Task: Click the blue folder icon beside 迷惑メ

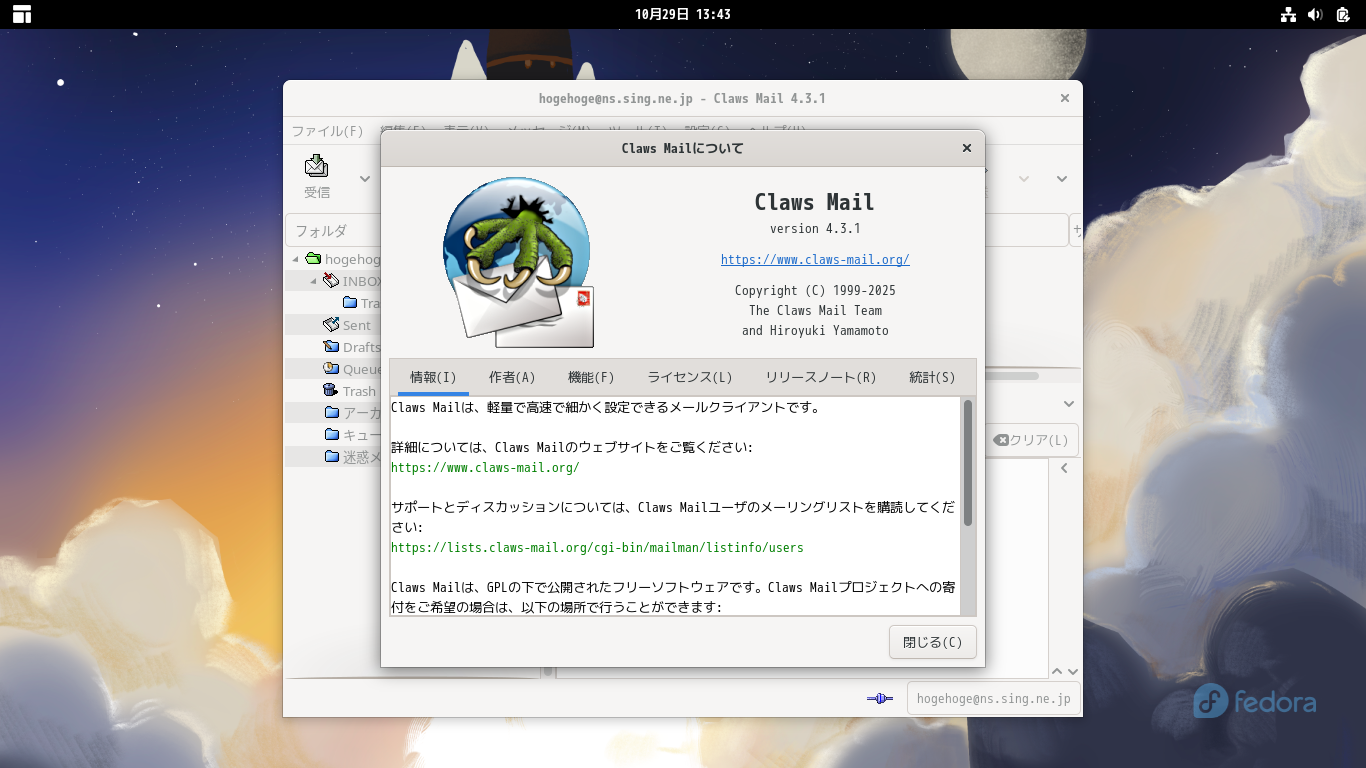Action: pos(332,457)
